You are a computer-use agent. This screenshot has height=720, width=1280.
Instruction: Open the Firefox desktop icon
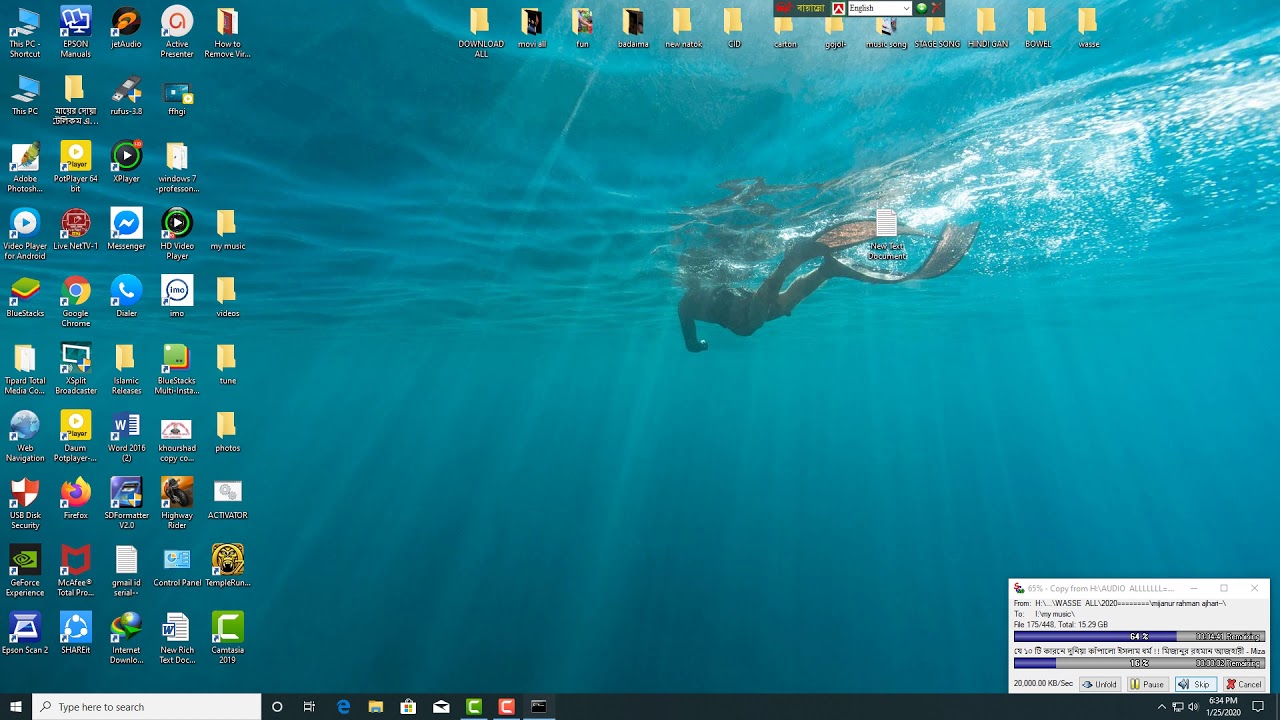[76, 498]
